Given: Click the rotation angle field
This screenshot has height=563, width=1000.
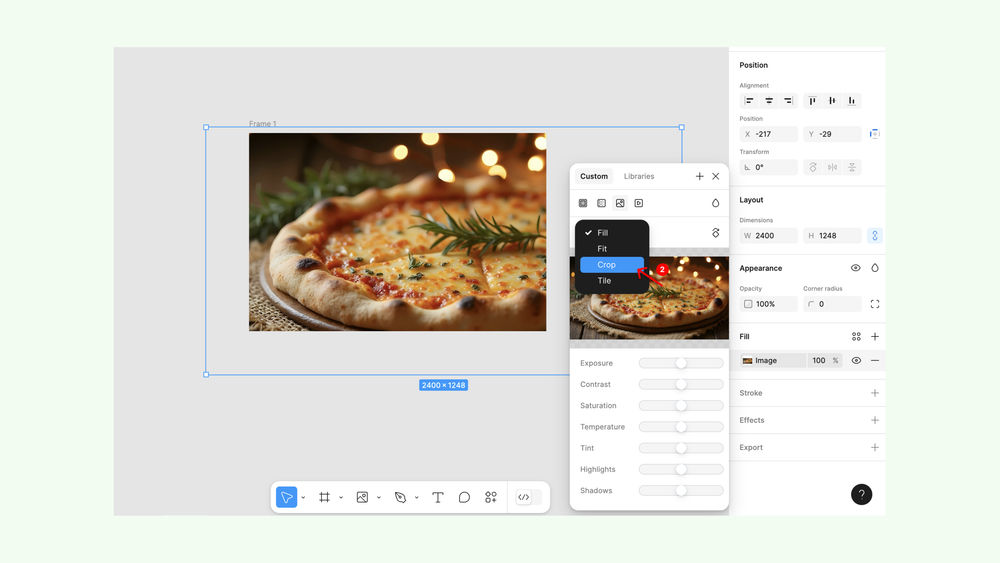Looking at the screenshot, I should [x=768, y=167].
